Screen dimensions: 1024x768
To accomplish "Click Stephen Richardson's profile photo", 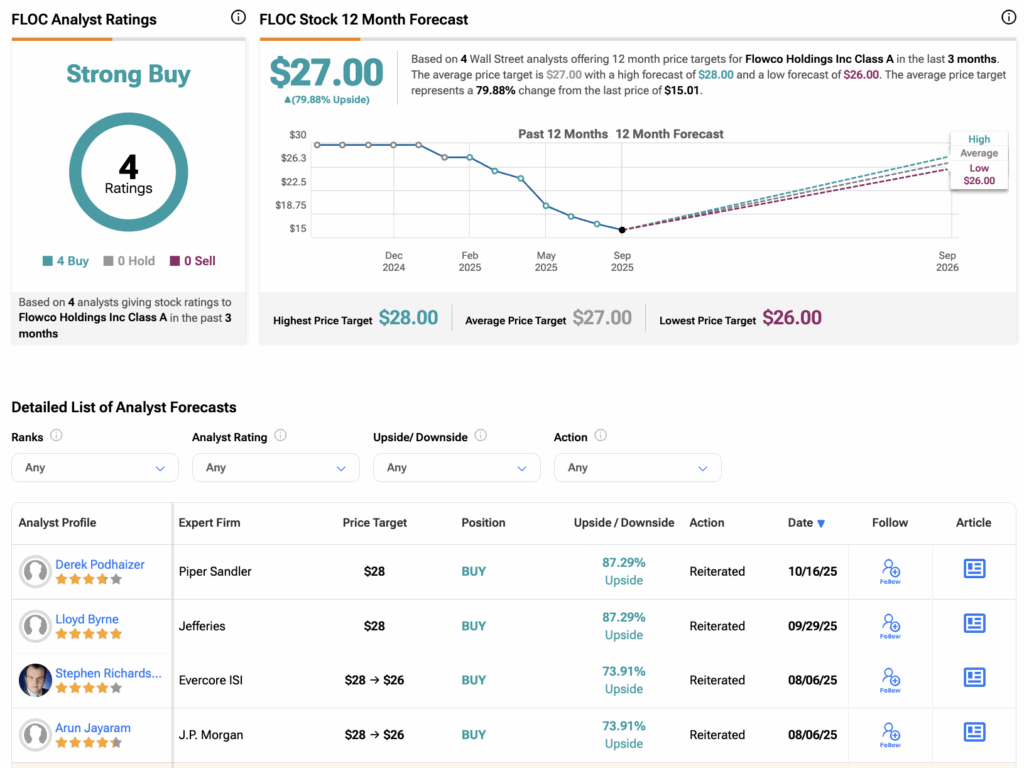I will (x=36, y=680).
